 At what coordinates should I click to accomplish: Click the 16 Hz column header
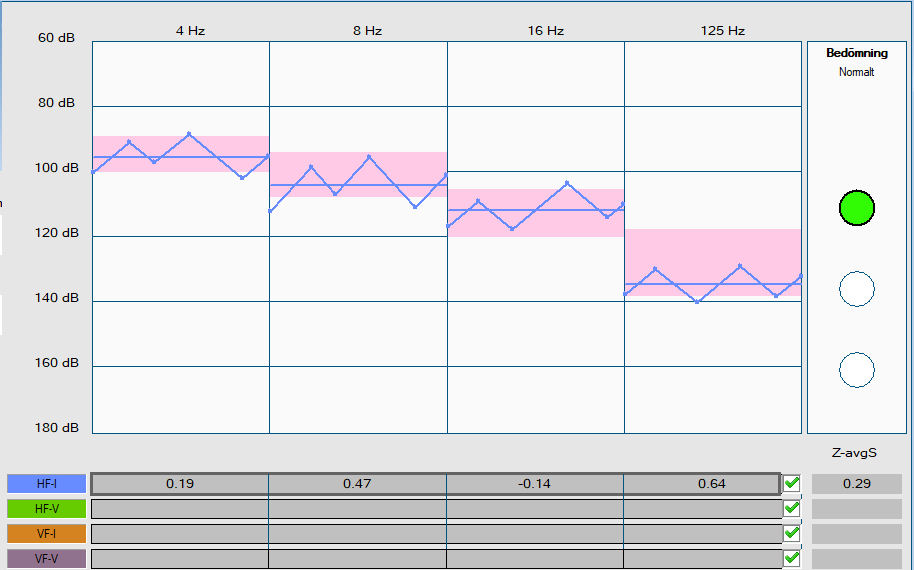click(x=545, y=31)
